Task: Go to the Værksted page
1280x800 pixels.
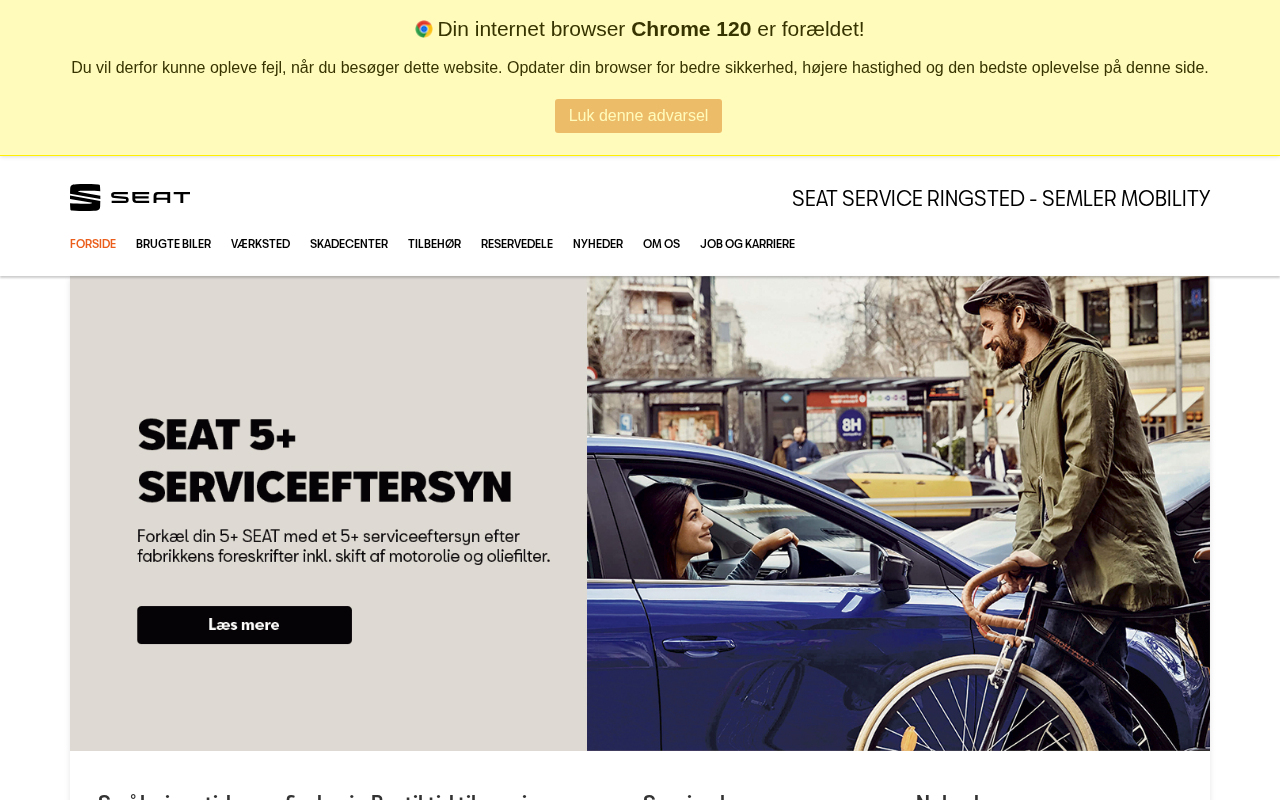Action: (x=260, y=244)
